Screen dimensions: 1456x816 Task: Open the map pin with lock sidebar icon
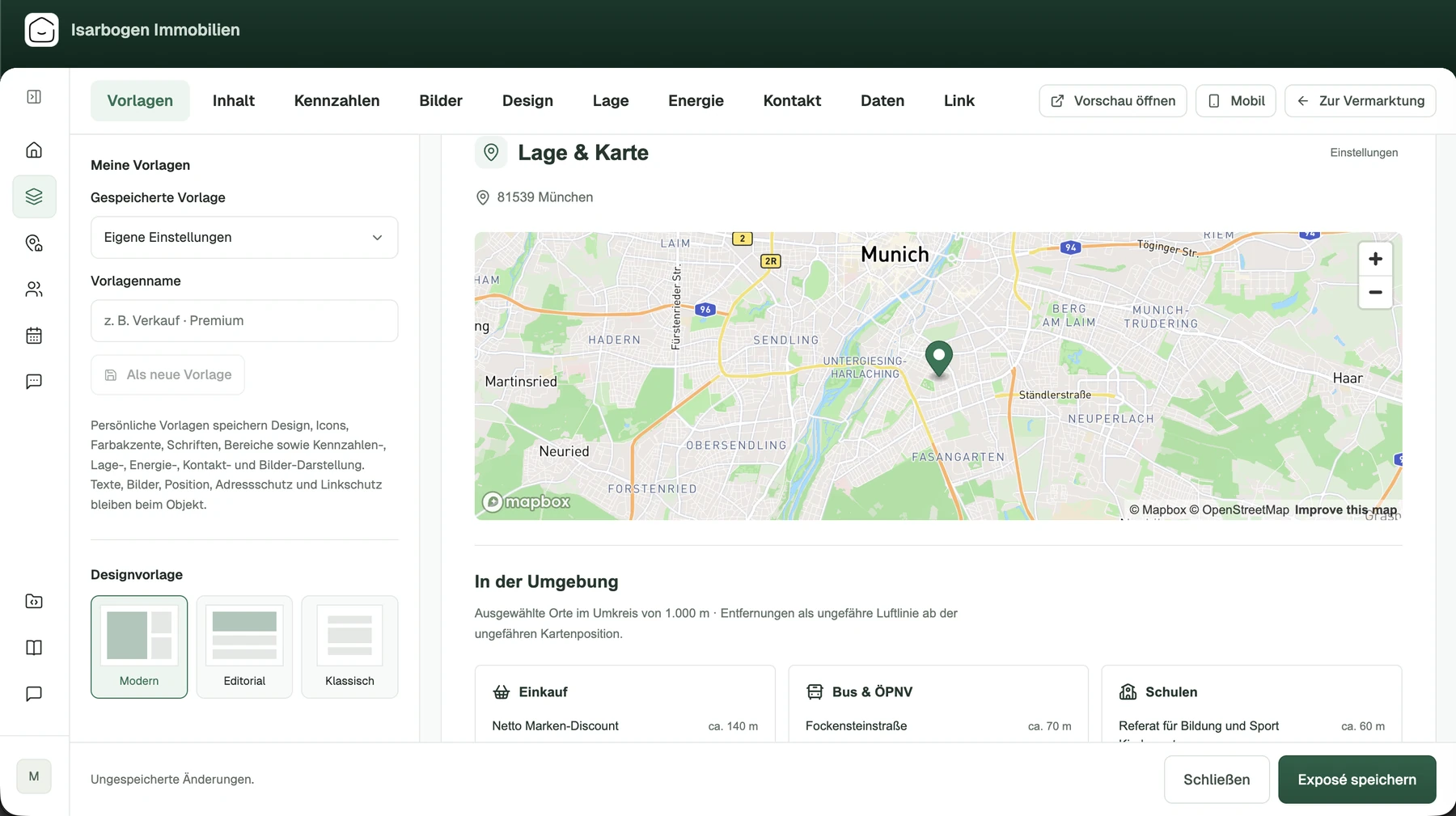[34, 243]
